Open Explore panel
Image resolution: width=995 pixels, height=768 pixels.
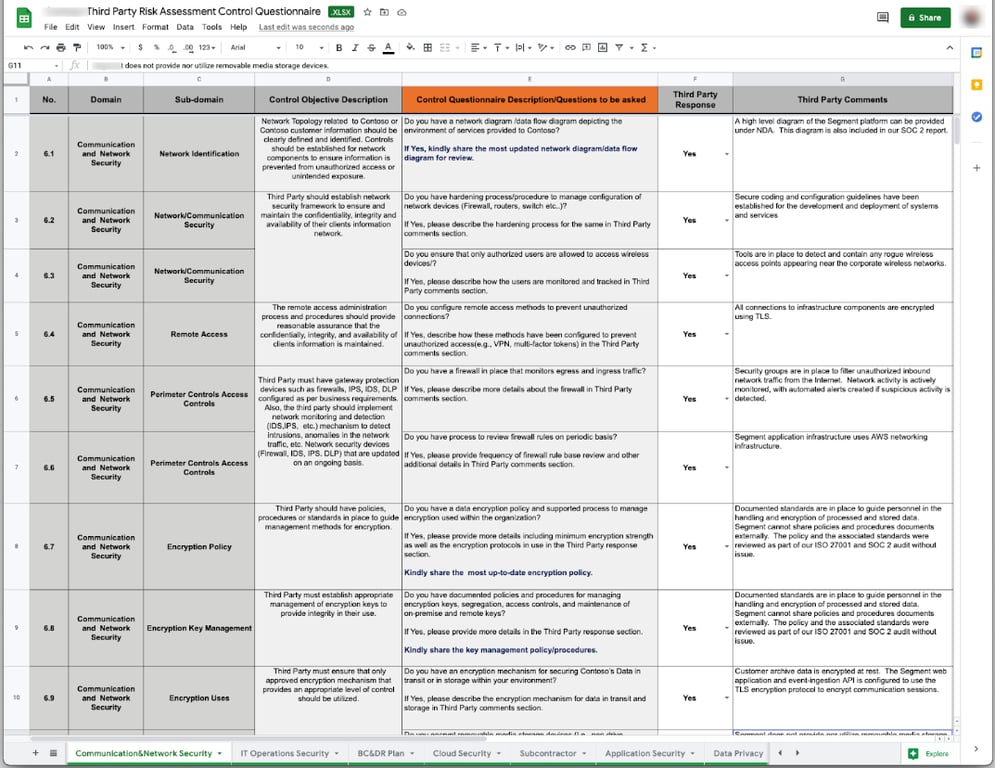click(x=929, y=754)
